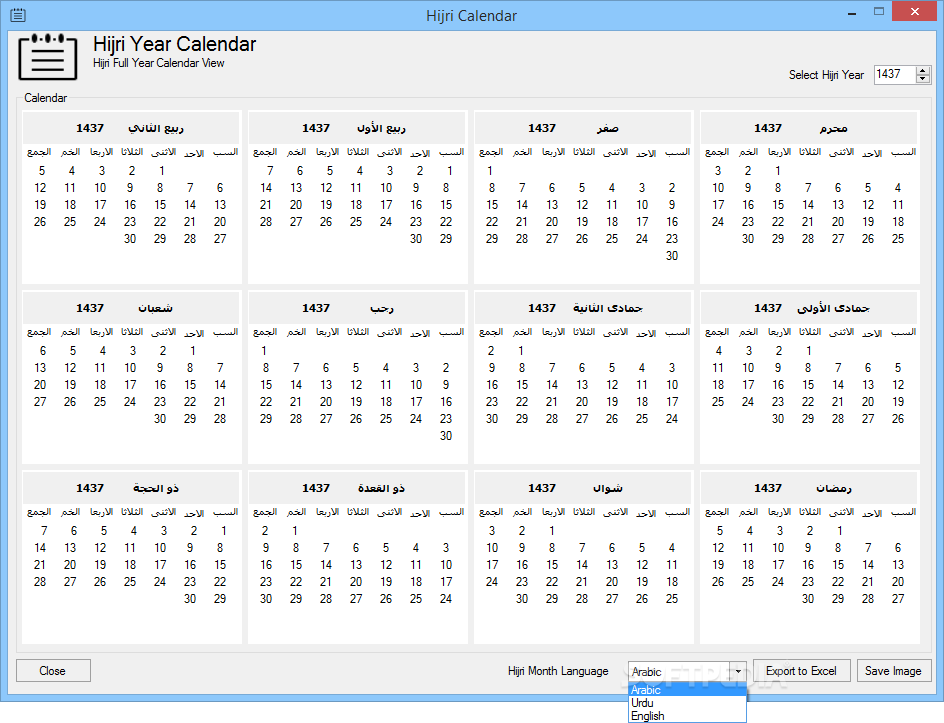Click day 12 in the Rabi al-Awwal month
The width and height of the screenshot is (944, 723).
coord(326,188)
